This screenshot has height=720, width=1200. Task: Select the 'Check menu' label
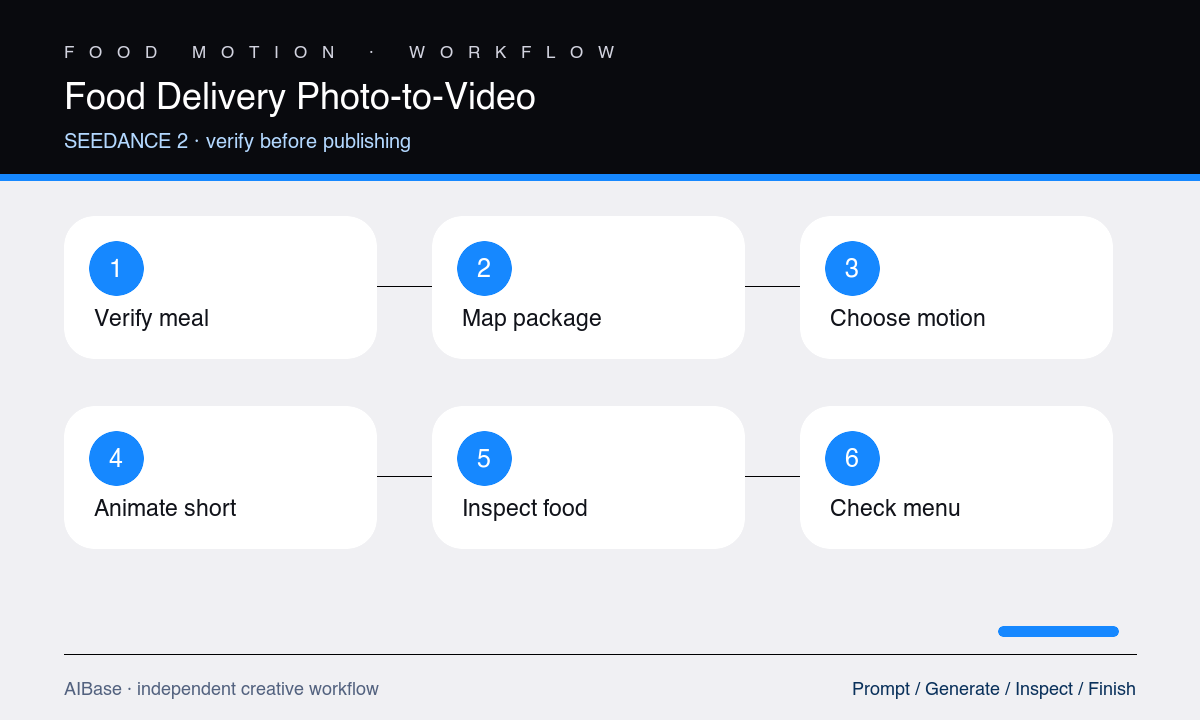(x=895, y=508)
